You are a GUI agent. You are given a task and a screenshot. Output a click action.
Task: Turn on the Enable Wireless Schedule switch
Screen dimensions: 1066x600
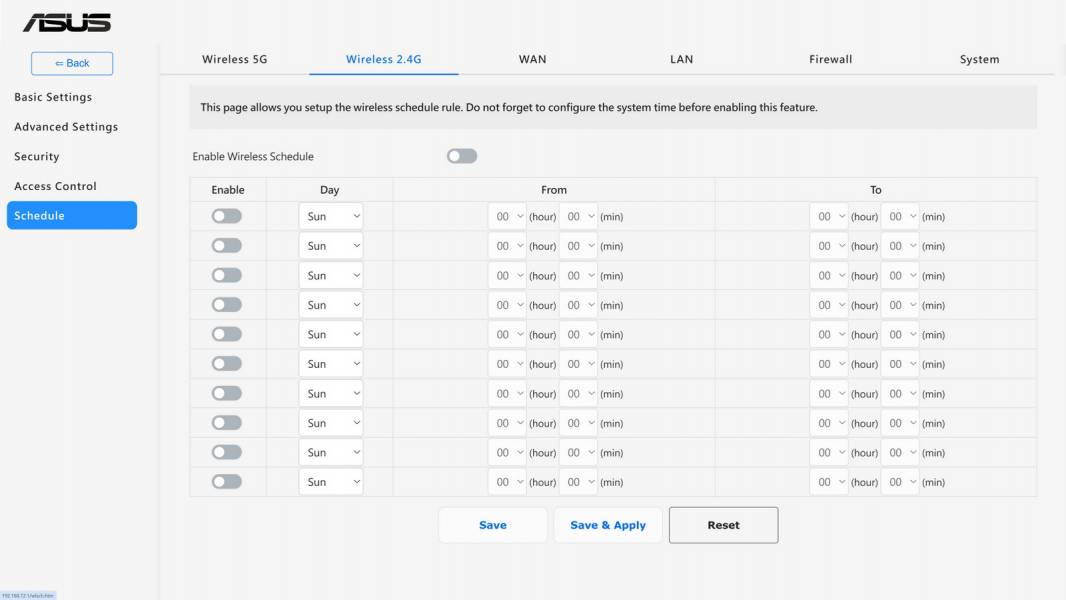462,156
